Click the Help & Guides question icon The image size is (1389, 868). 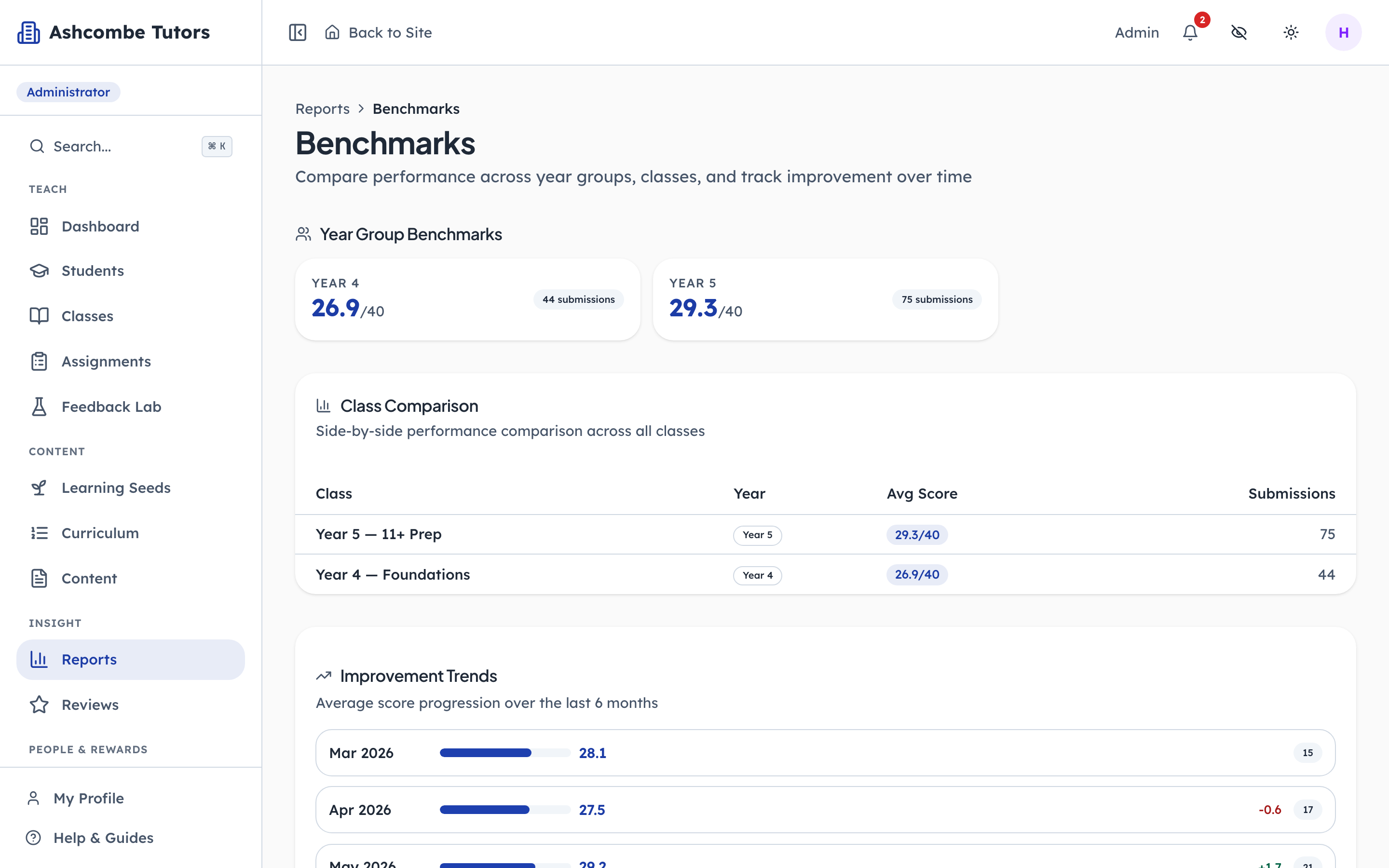(33, 838)
